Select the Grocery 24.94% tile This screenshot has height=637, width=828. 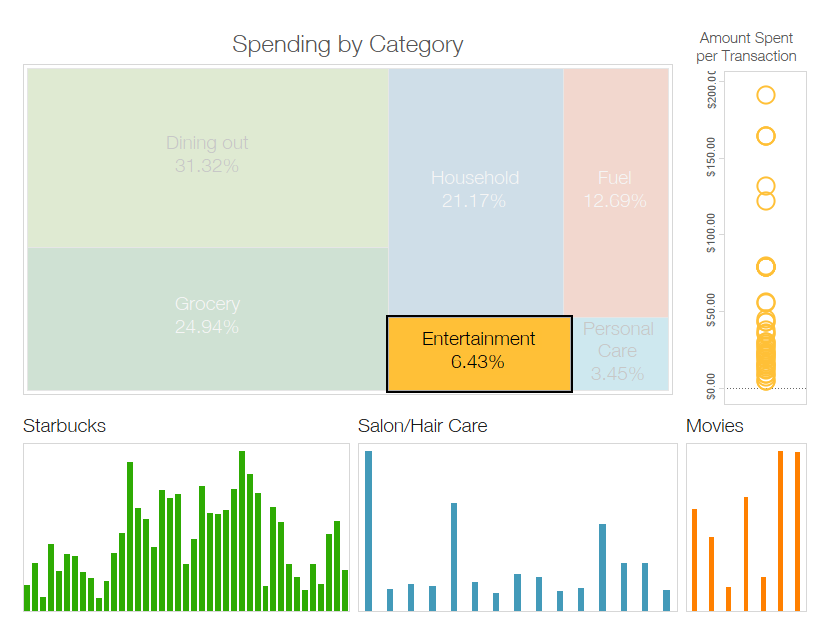pos(207,317)
